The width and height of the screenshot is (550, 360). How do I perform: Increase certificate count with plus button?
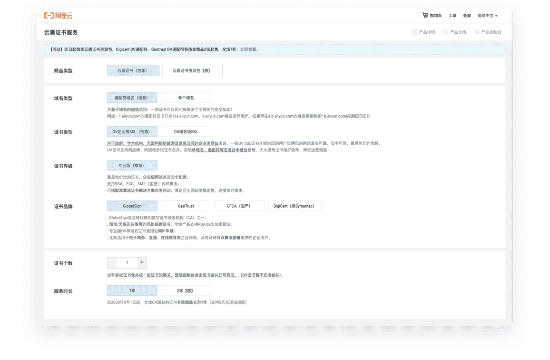[142, 262]
